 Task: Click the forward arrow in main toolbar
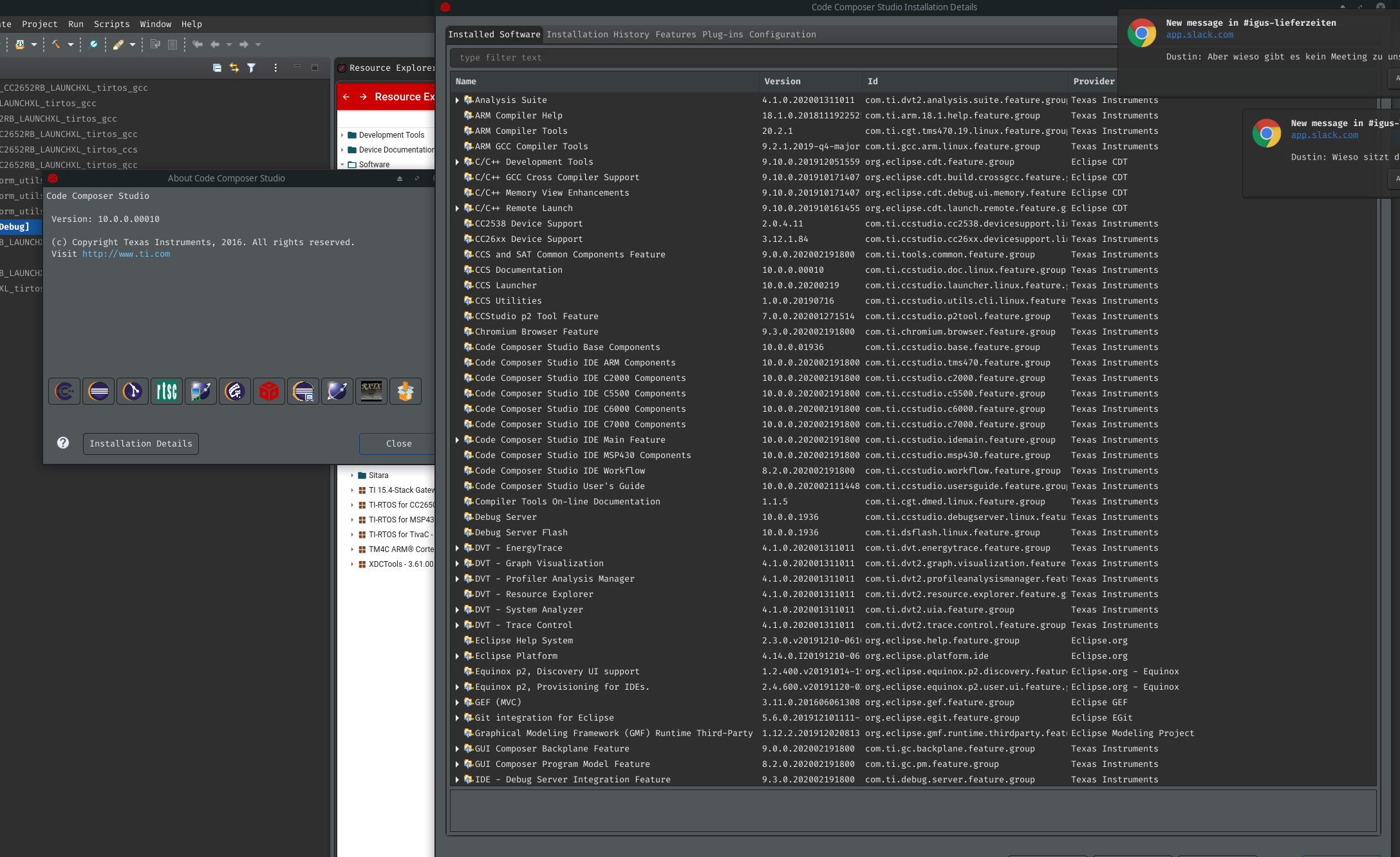244,44
